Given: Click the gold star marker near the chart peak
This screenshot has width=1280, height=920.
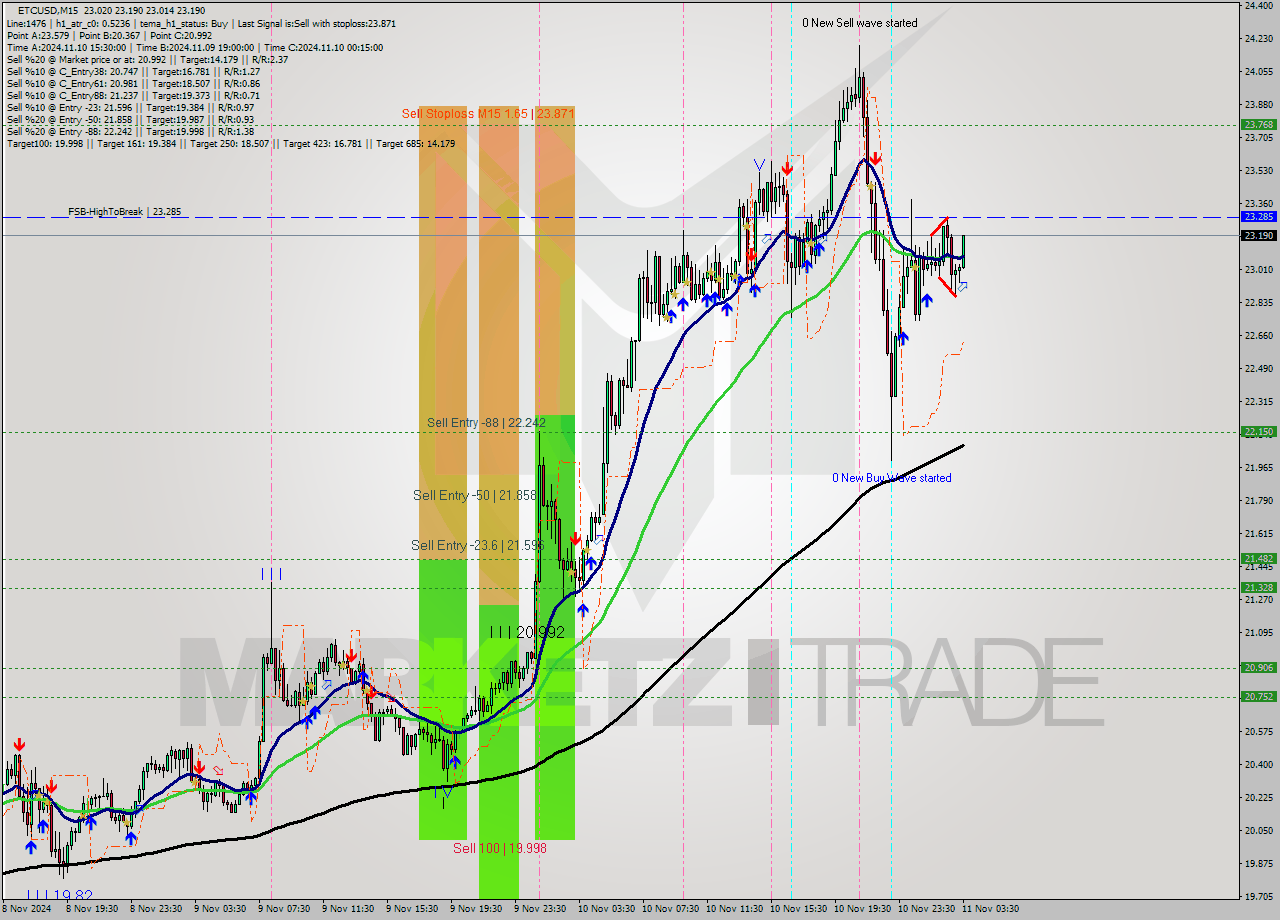Looking at the screenshot, I should pyautogui.click(x=871, y=186).
